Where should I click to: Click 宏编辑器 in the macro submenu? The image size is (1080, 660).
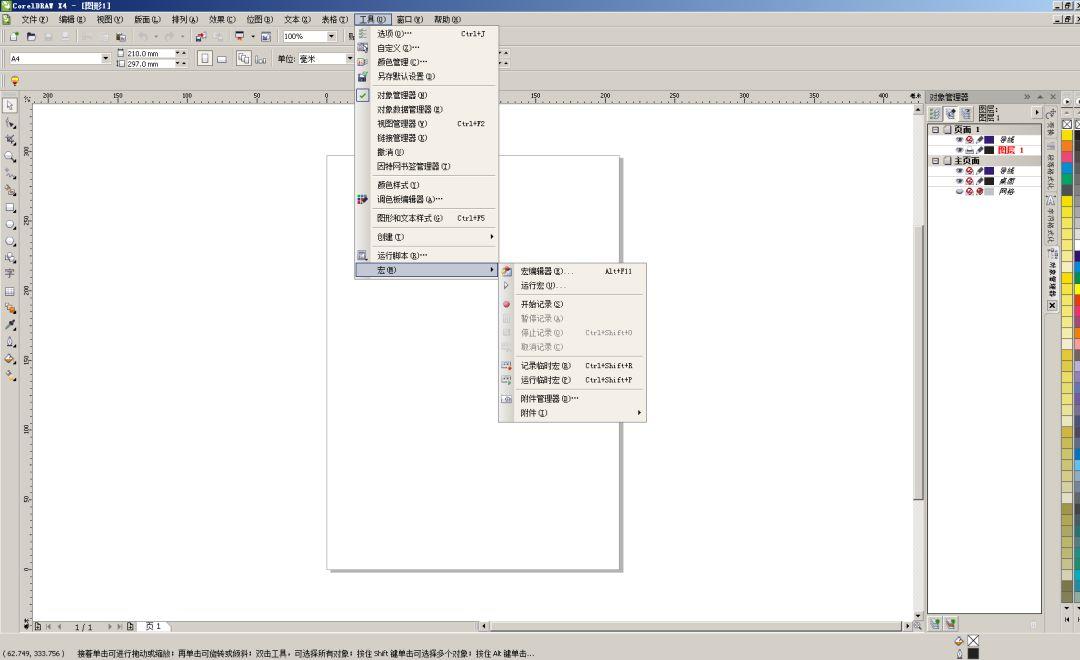(x=545, y=271)
